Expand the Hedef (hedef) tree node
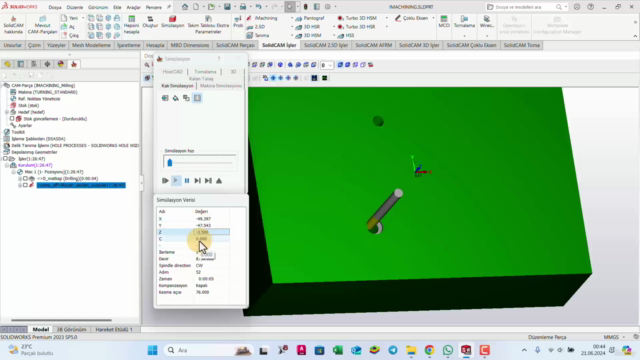 [x=7, y=112]
